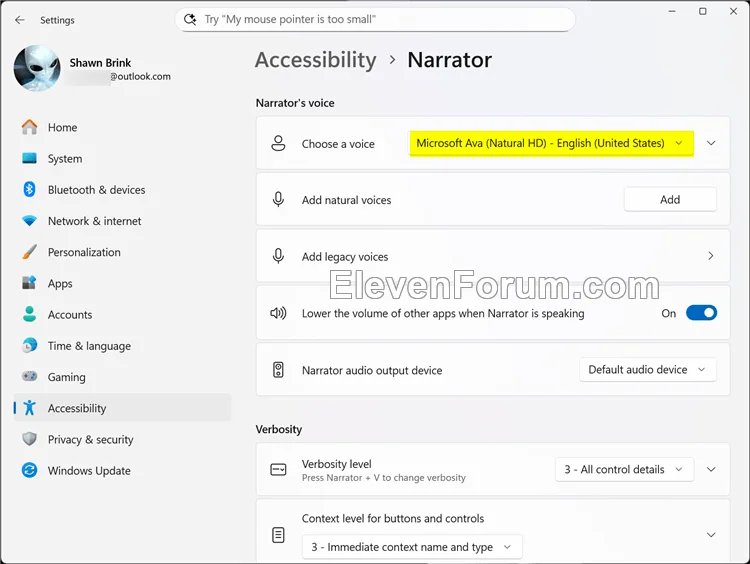
Task: Click the Add legacy voices row
Action: pos(493,256)
